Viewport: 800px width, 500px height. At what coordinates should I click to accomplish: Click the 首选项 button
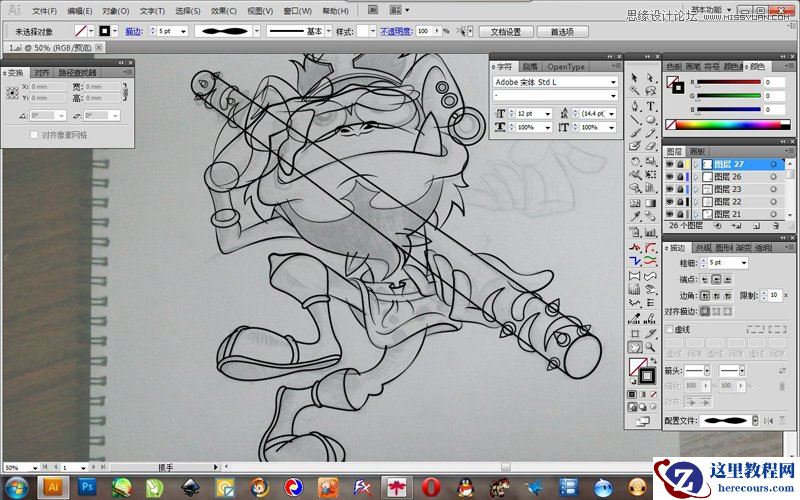(x=562, y=32)
